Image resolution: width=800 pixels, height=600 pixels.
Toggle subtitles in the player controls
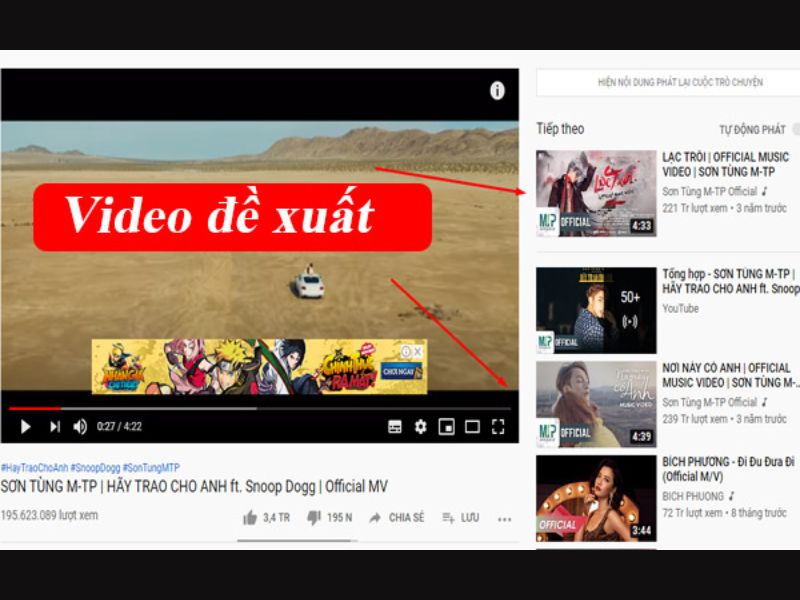pyautogui.click(x=394, y=427)
